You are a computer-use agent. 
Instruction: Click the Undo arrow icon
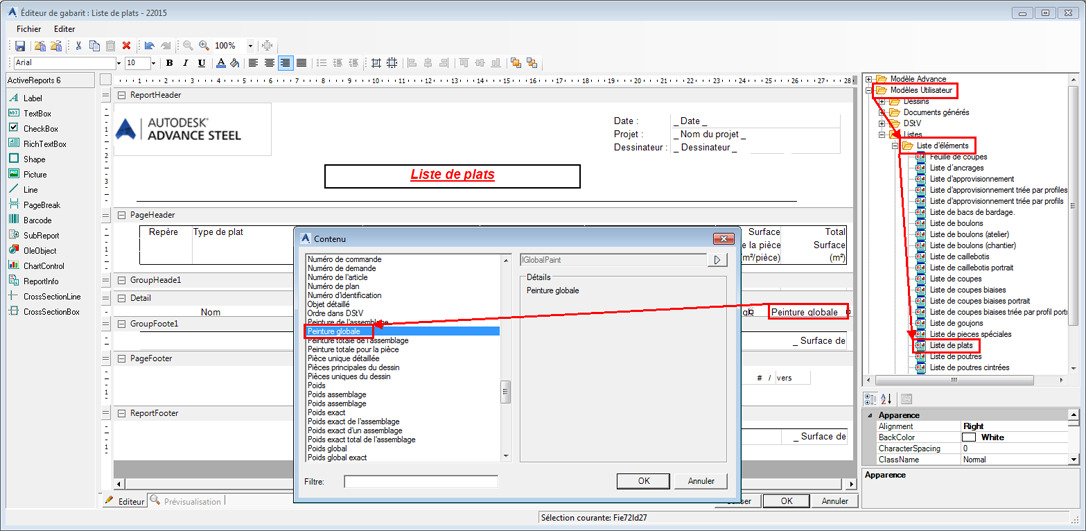click(x=149, y=46)
